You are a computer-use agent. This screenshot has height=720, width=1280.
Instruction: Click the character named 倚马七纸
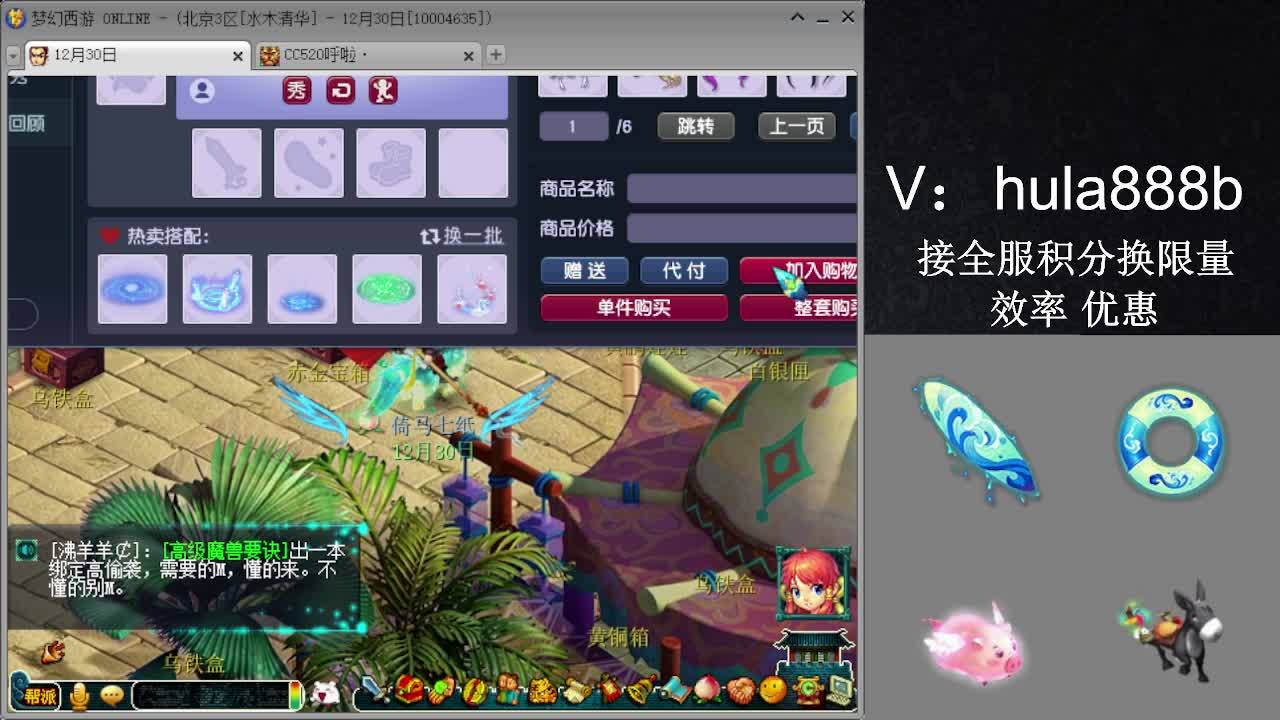(434, 425)
